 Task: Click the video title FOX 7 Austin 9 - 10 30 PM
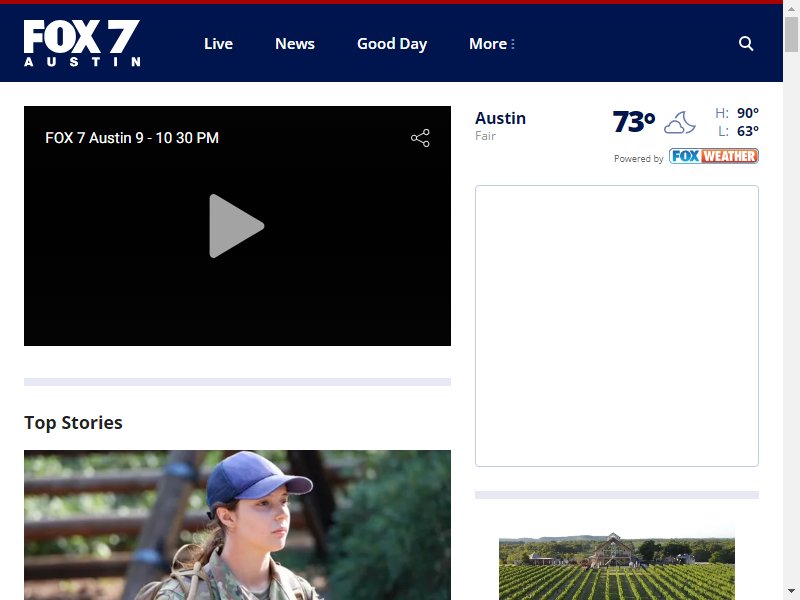coord(132,138)
